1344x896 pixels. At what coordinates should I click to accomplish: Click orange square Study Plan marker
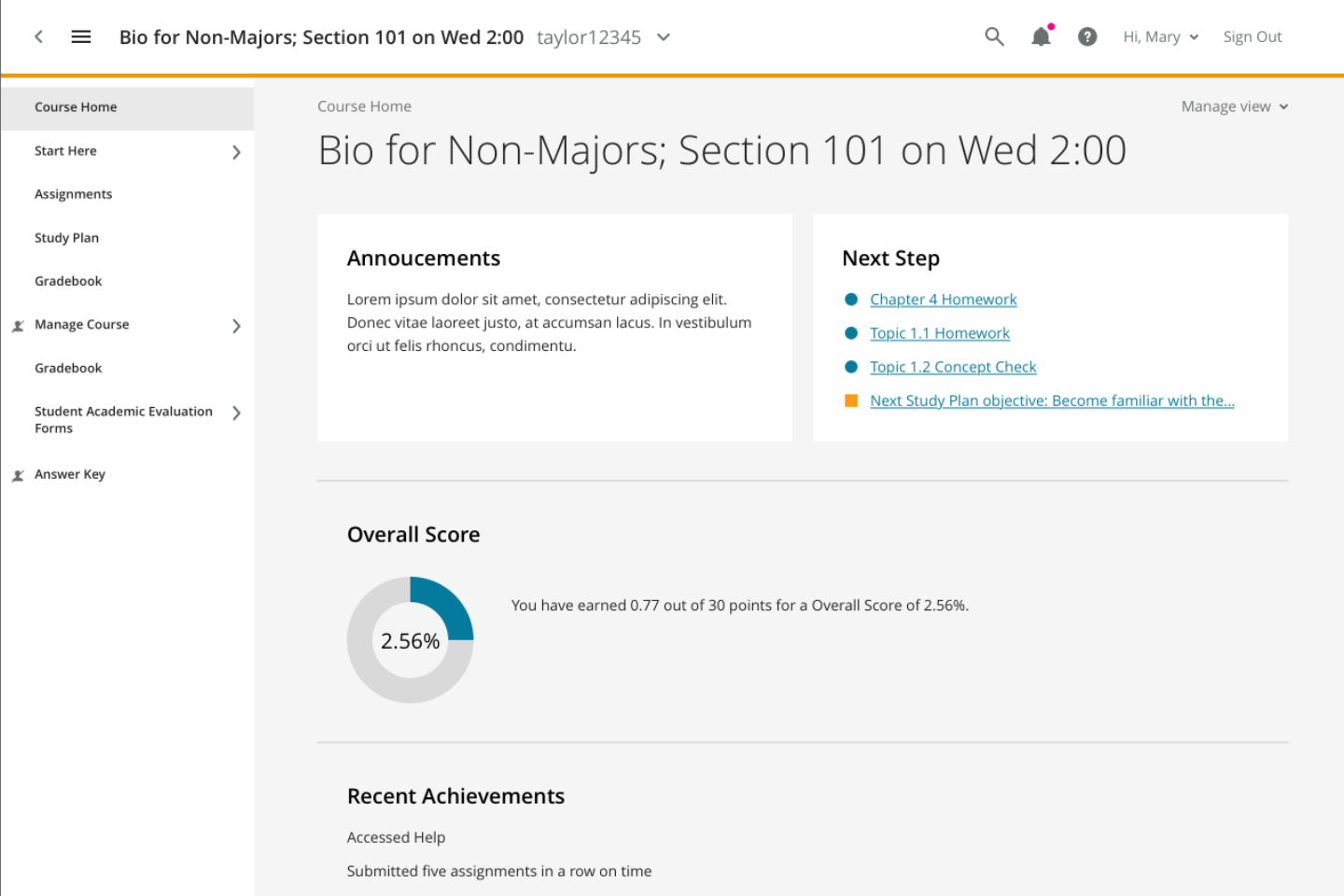851,400
